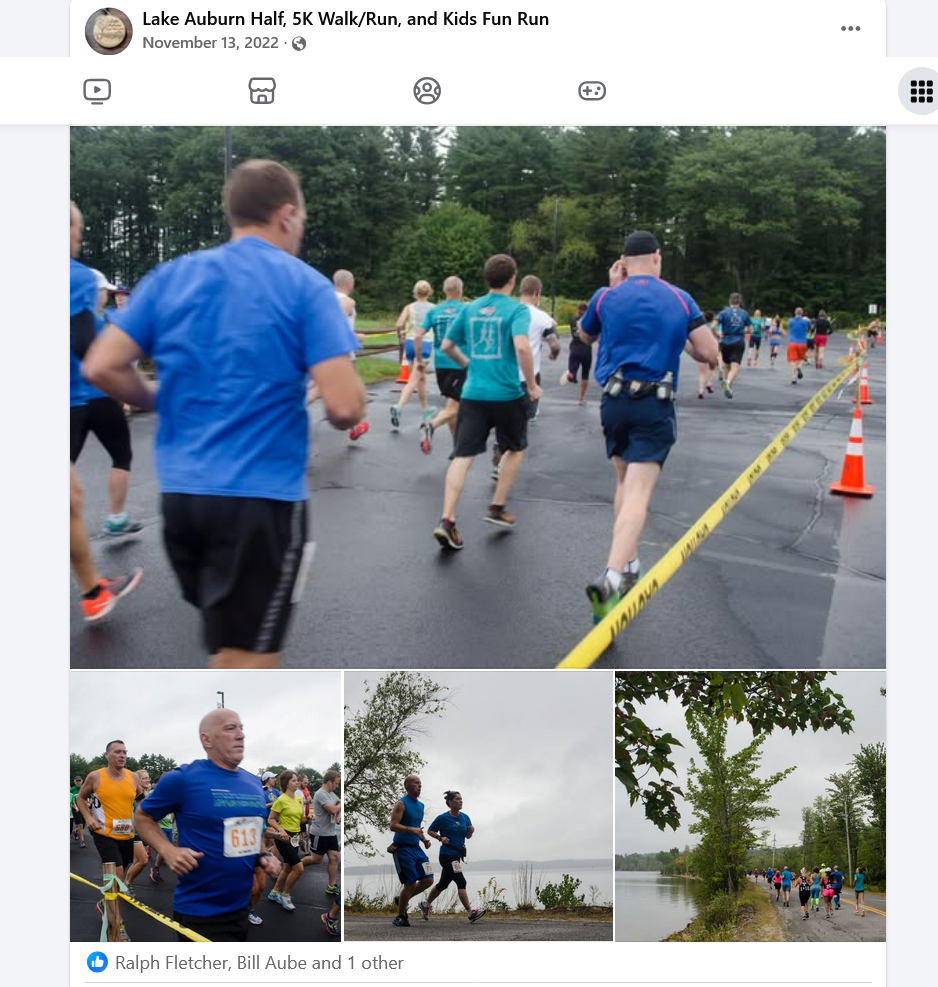Open post options three-dot menu
The height and width of the screenshot is (987, 938).
[x=850, y=28]
